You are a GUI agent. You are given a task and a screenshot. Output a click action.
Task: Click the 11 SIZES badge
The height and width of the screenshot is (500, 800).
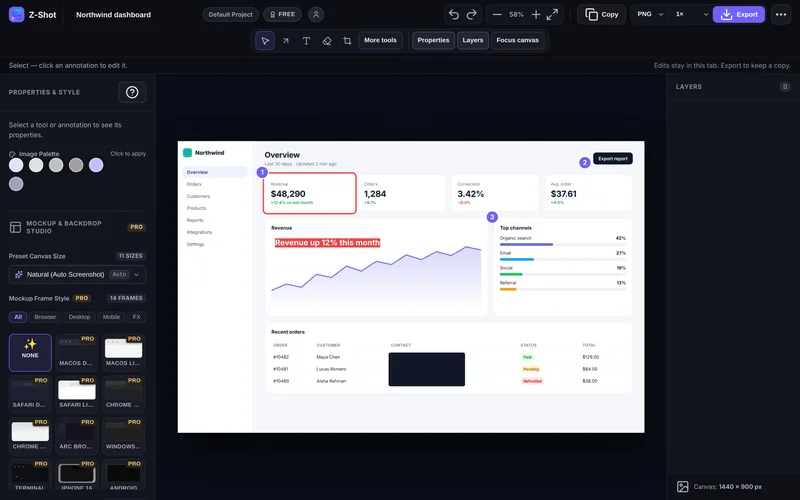131,256
